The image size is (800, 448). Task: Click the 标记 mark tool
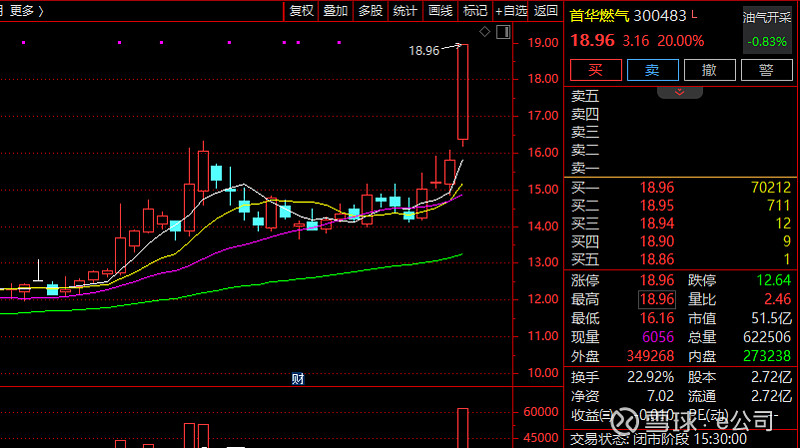tap(474, 11)
